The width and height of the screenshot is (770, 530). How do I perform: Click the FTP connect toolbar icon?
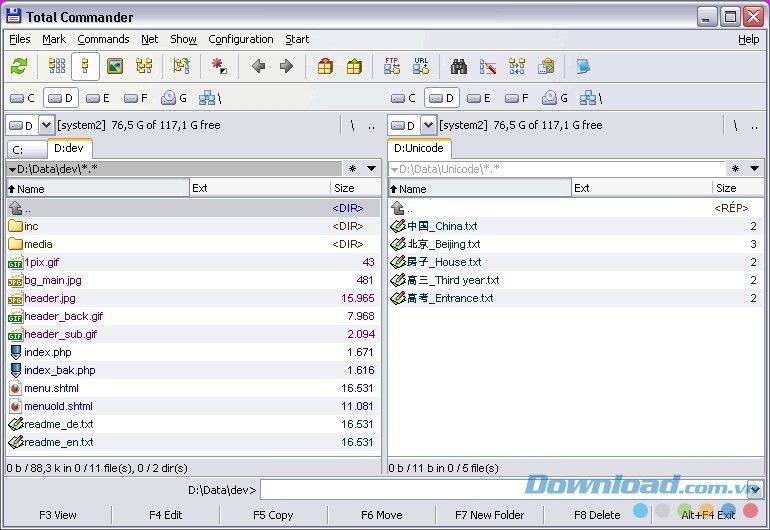[392, 67]
